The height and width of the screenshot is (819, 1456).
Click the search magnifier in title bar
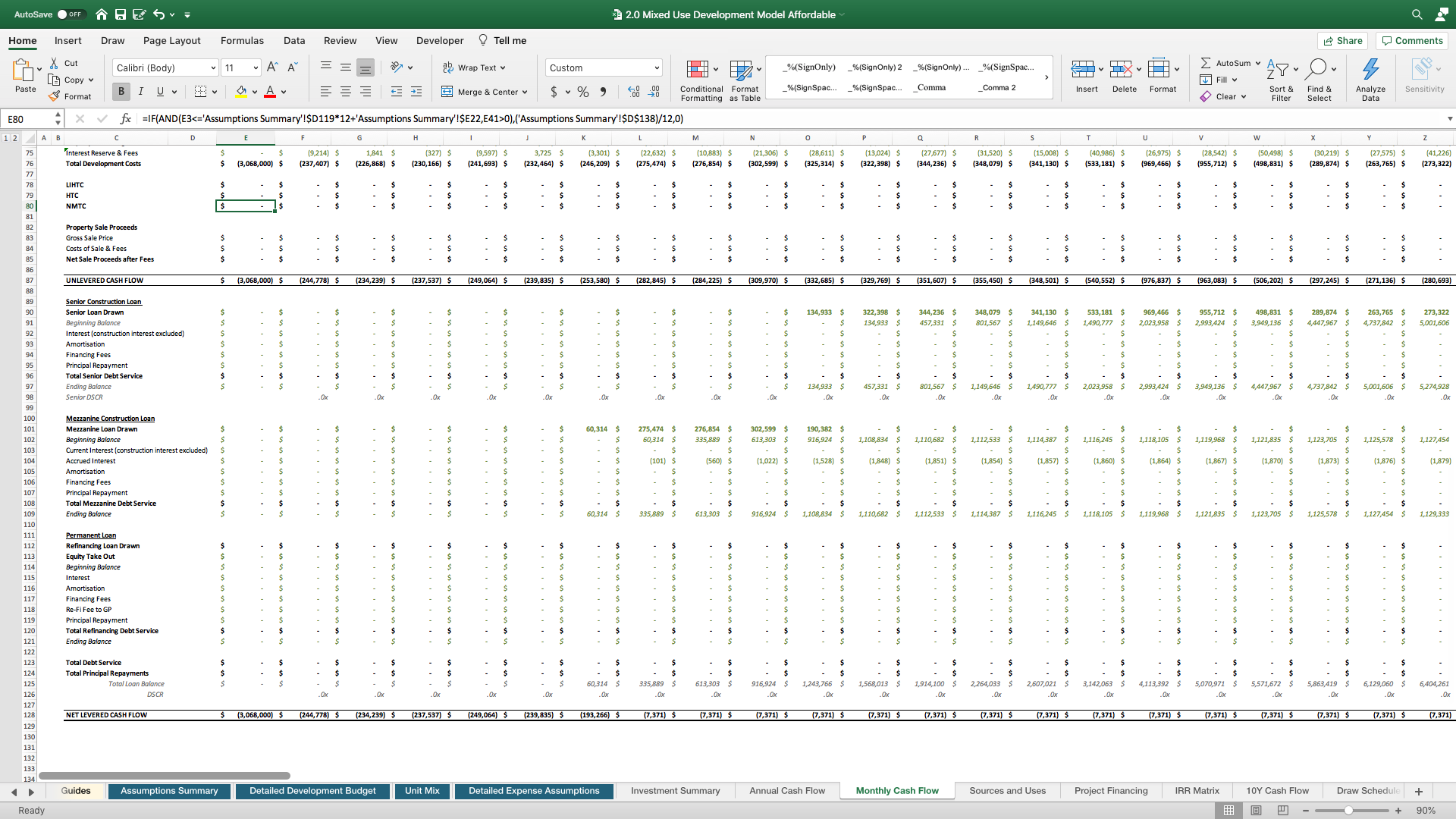pyautogui.click(x=1417, y=14)
